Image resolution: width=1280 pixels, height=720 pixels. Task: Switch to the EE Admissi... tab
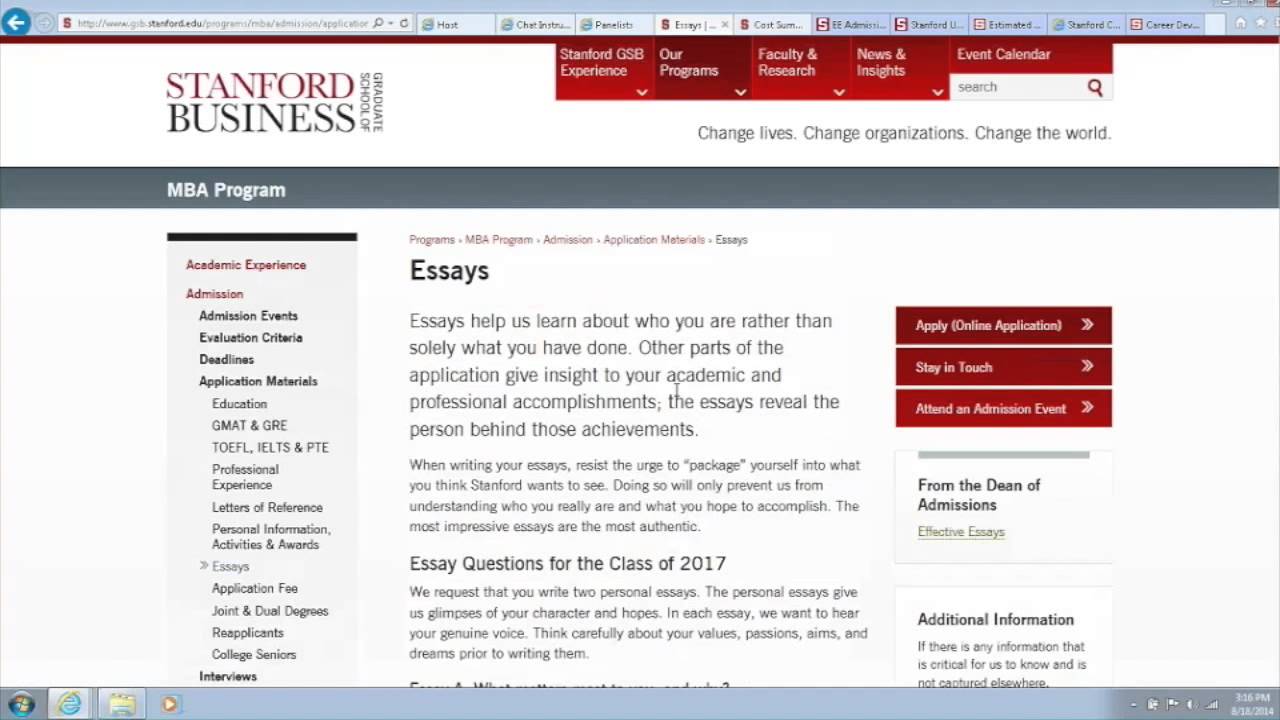850,24
